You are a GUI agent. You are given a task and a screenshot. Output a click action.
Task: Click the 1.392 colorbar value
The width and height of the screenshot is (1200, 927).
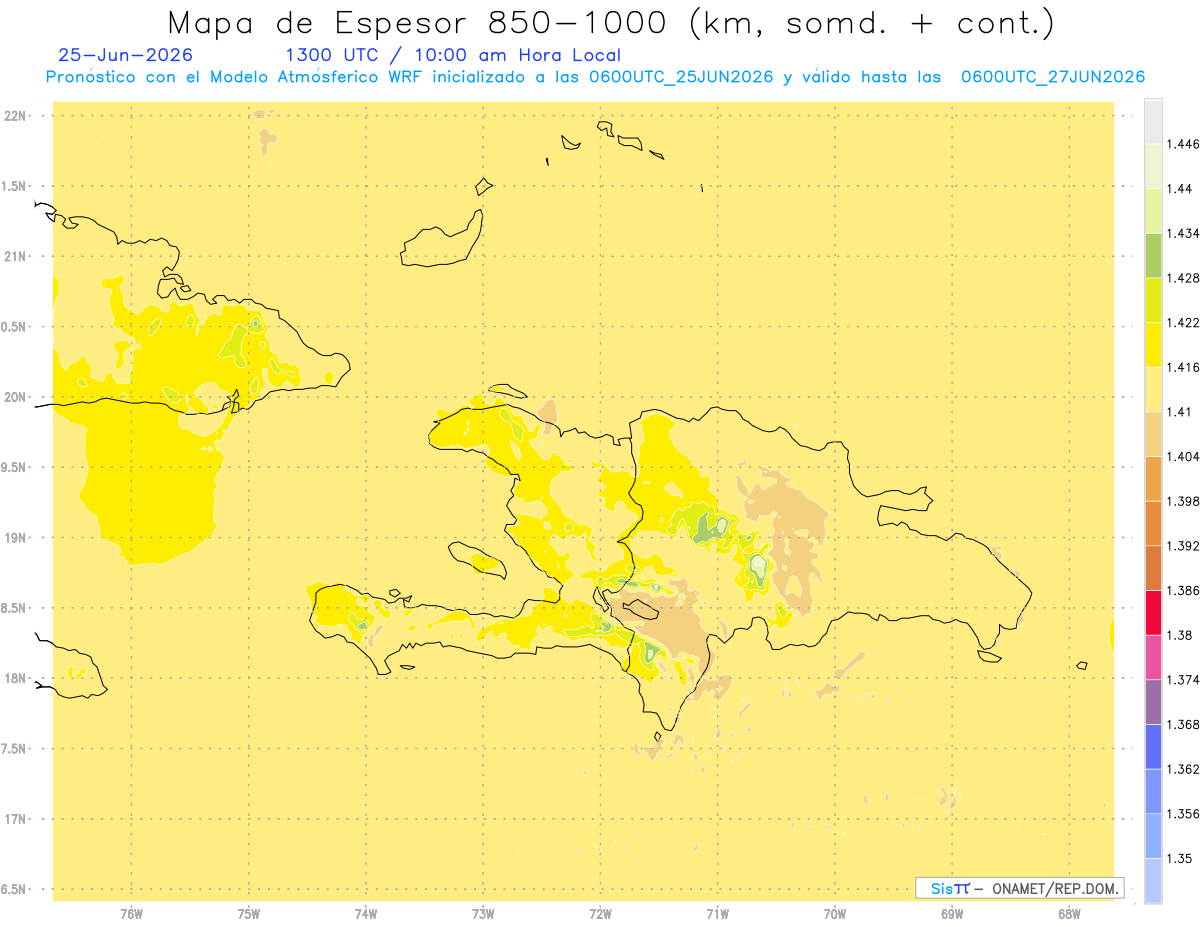point(1184,546)
